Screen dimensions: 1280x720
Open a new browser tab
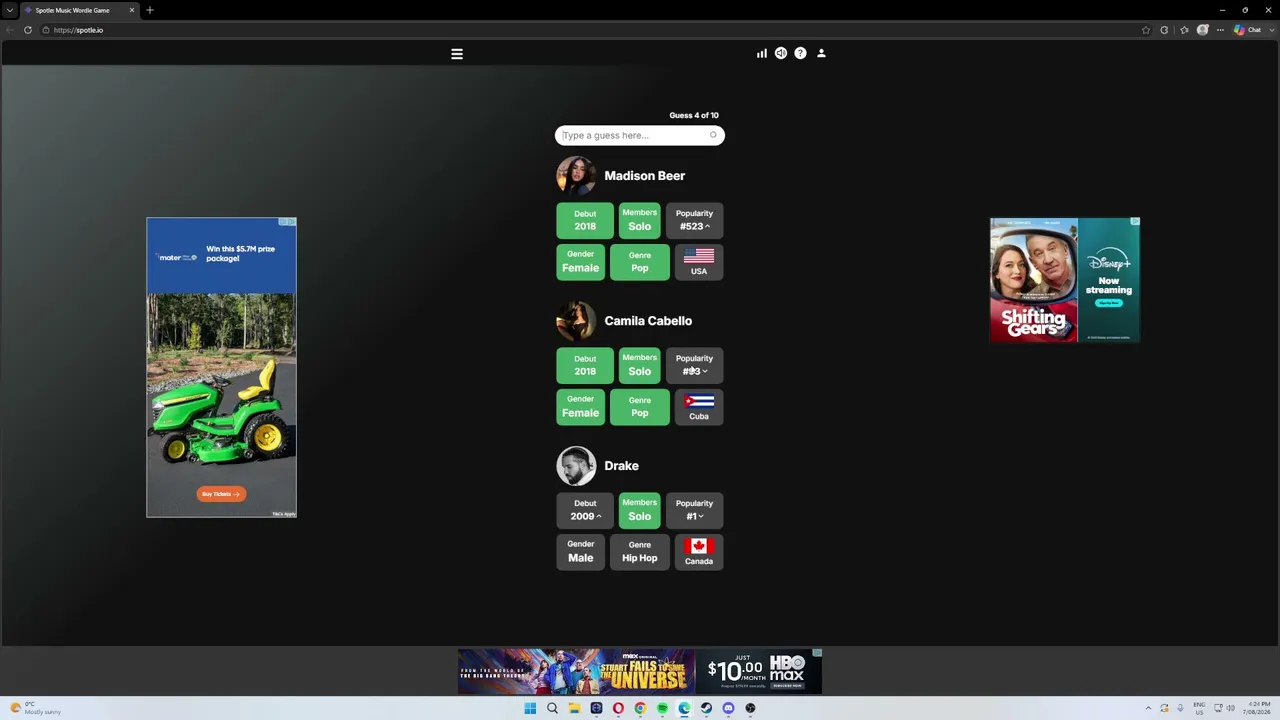point(150,10)
